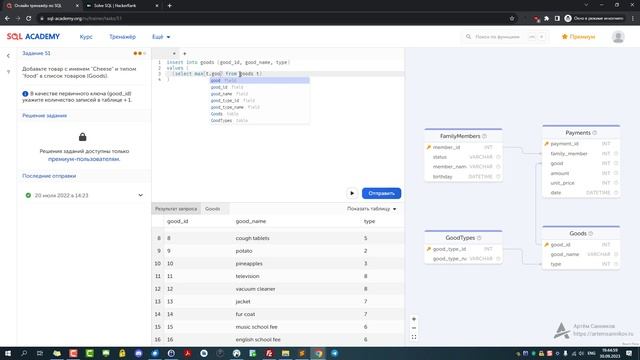Open Windows Start menu

pos(8,353)
